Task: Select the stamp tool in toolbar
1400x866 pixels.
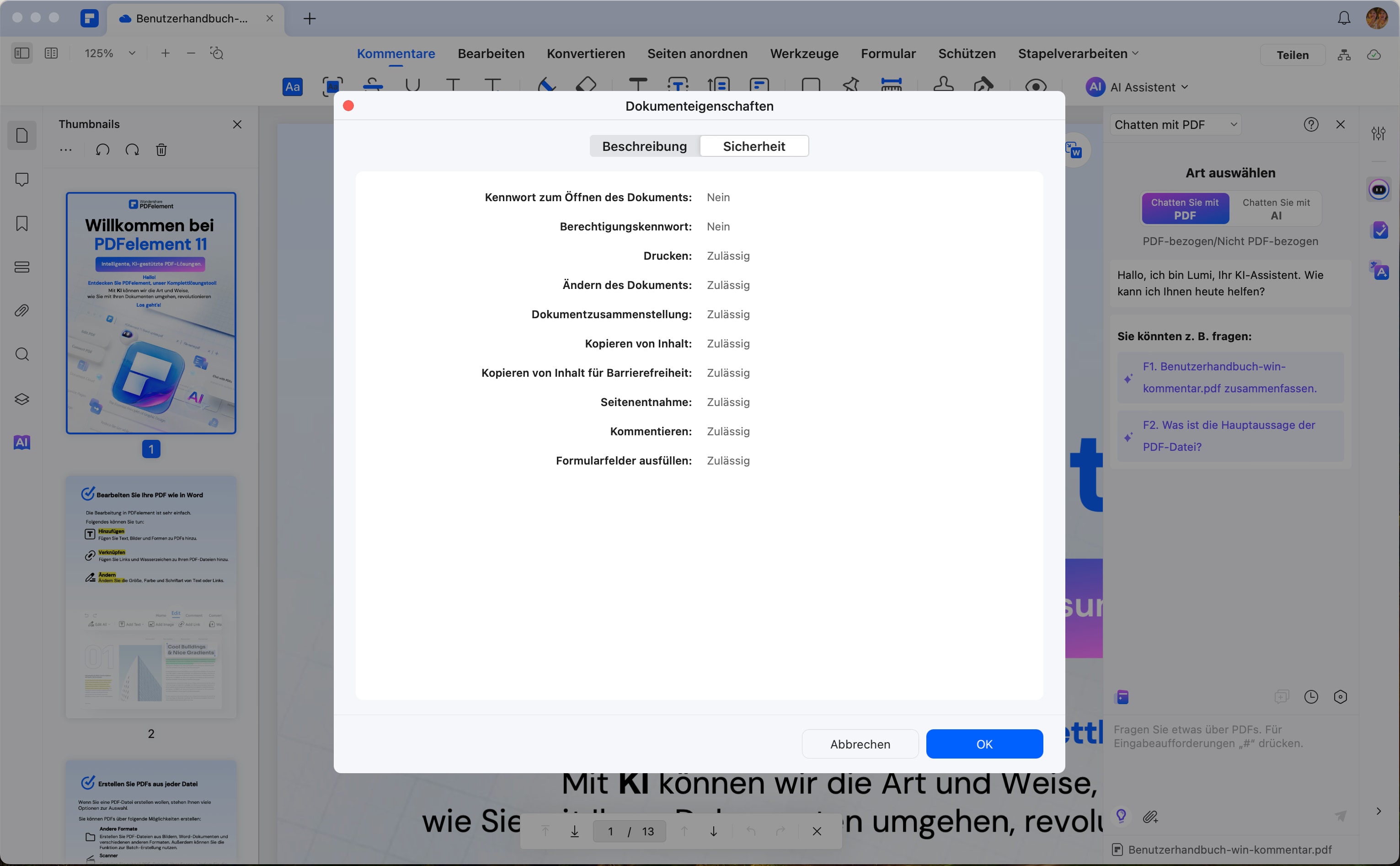Action: (943, 85)
